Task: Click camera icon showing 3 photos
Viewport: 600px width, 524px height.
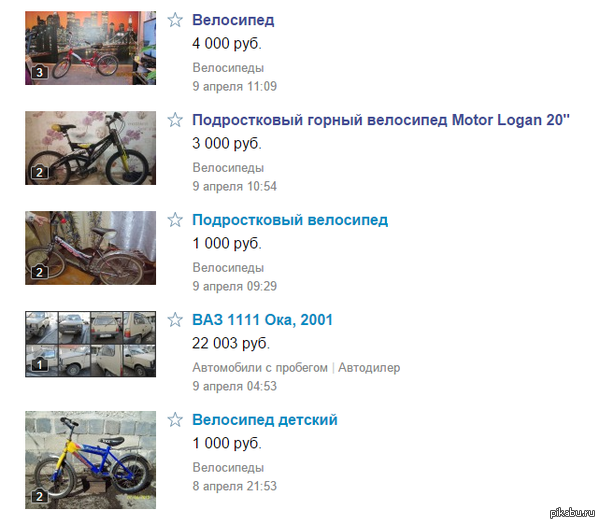Action: pyautogui.click(x=39, y=72)
